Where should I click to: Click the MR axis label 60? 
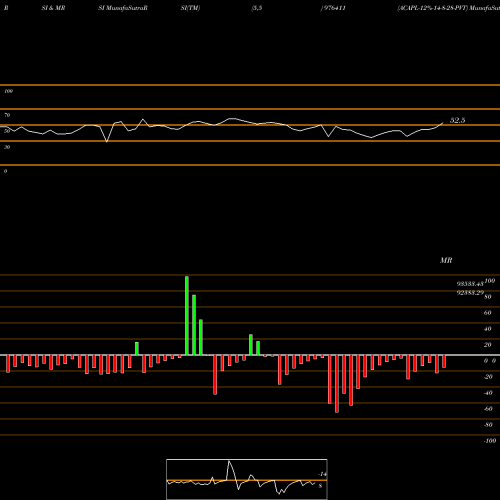pos(487,313)
